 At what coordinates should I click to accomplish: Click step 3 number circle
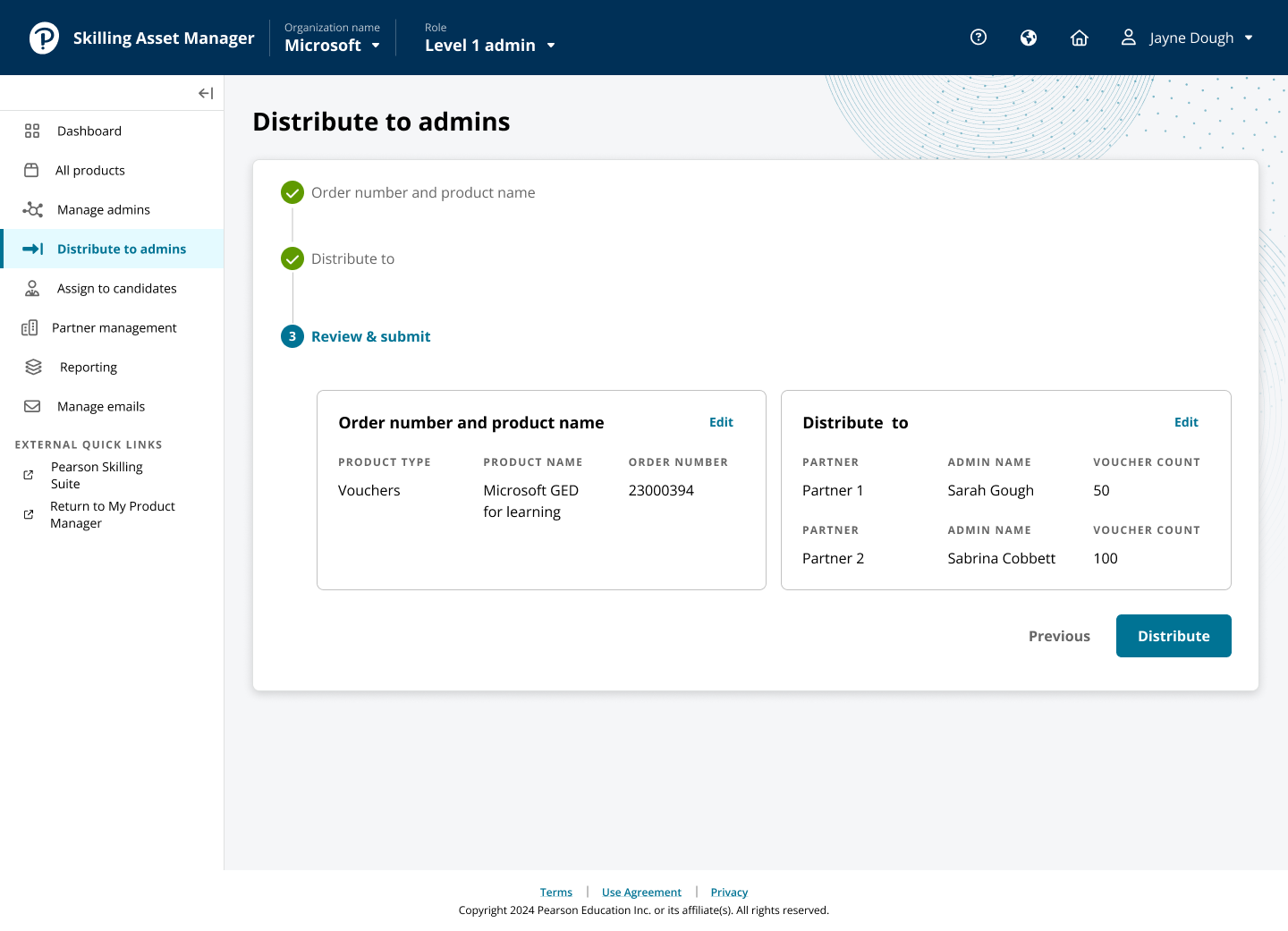[292, 336]
